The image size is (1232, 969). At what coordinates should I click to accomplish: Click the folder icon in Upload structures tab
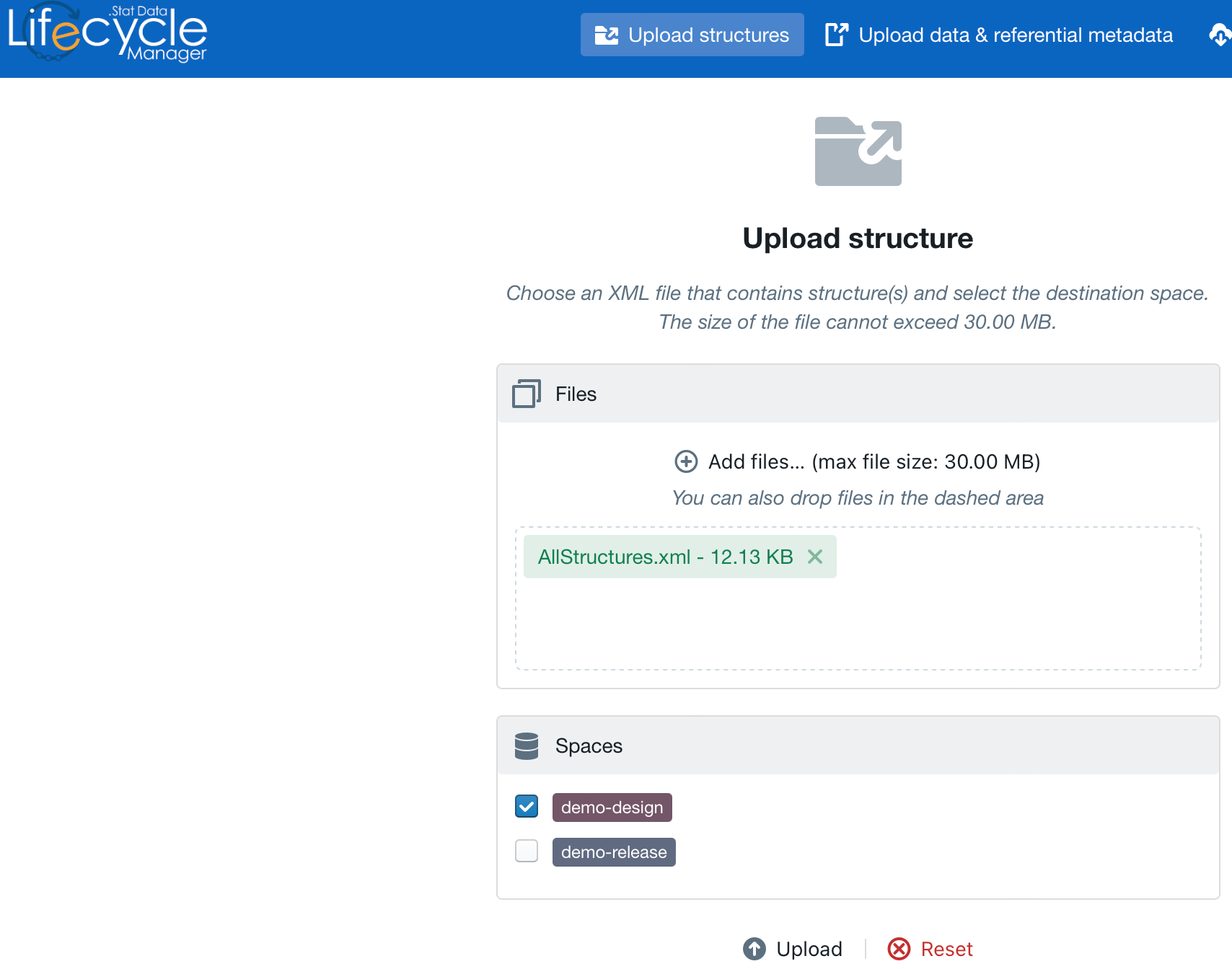point(606,35)
